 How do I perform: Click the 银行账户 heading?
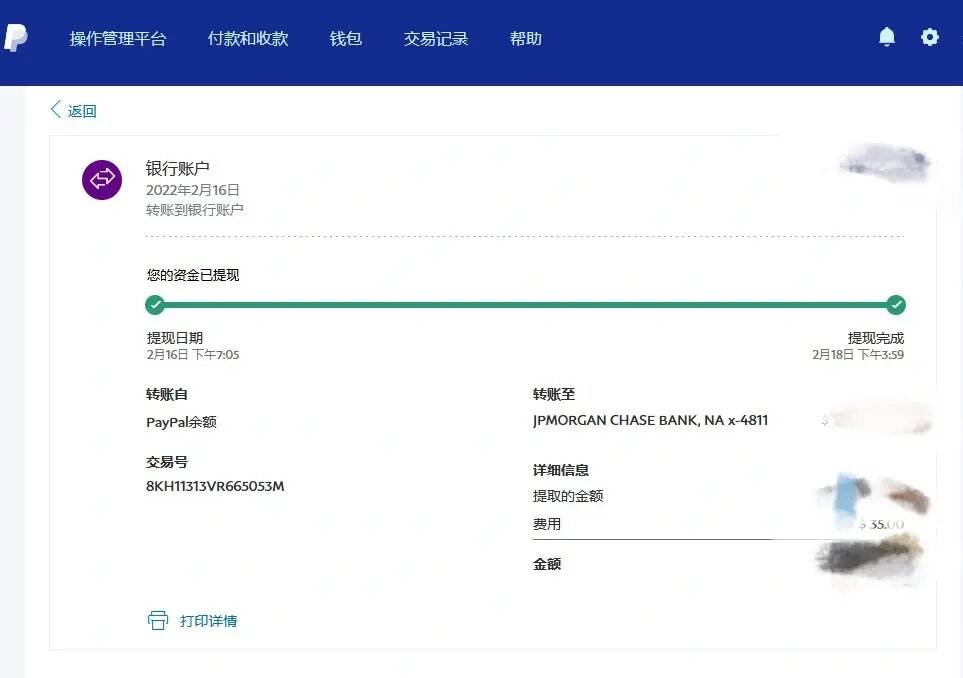177,168
